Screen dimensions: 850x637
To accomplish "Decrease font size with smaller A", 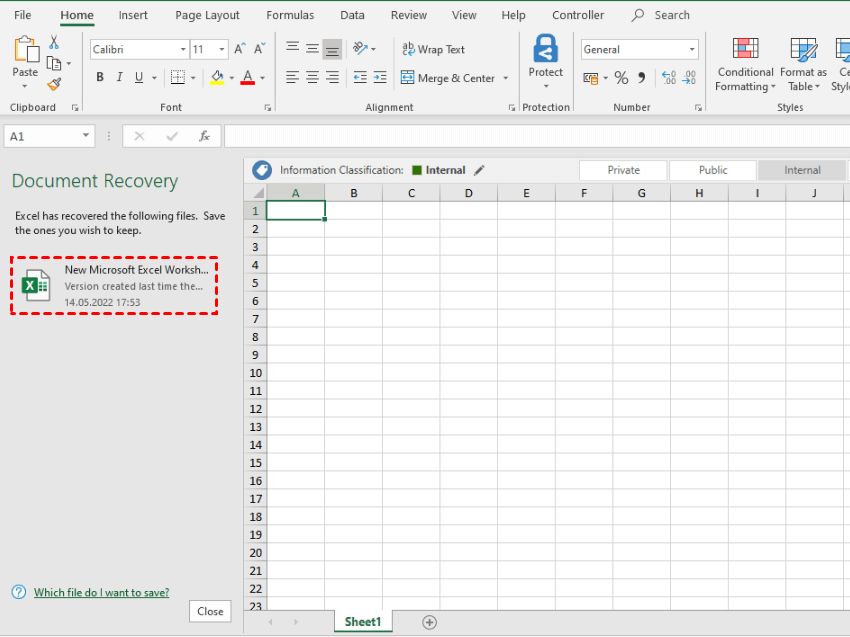I will pos(260,49).
